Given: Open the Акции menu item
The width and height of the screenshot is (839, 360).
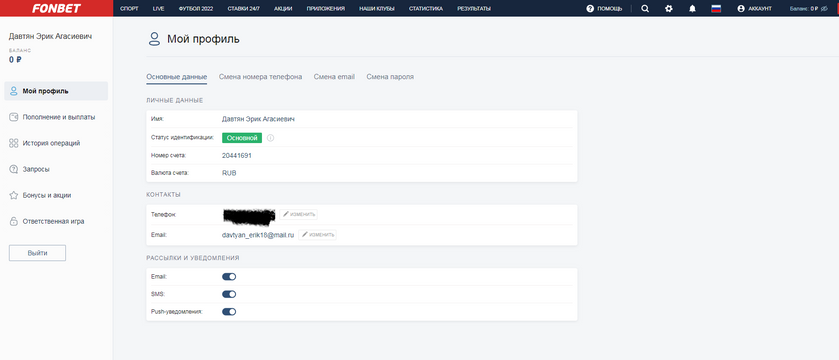Looking at the screenshot, I should pyautogui.click(x=283, y=9).
